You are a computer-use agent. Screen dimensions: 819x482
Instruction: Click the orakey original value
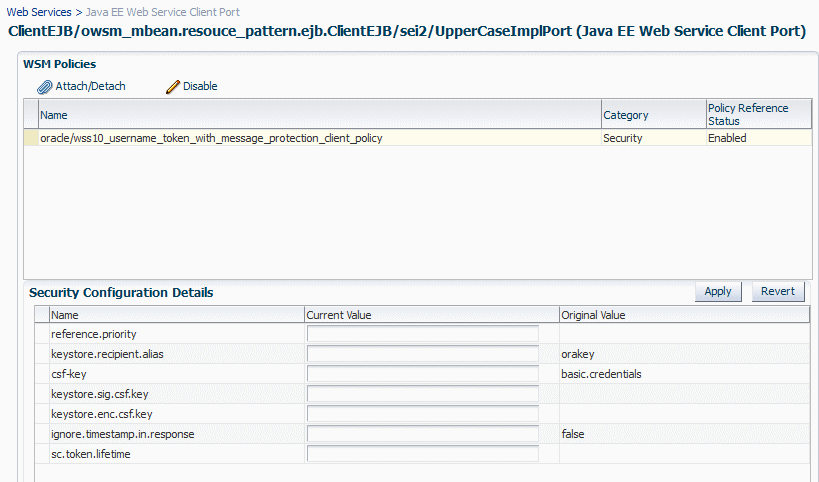[x=578, y=354]
